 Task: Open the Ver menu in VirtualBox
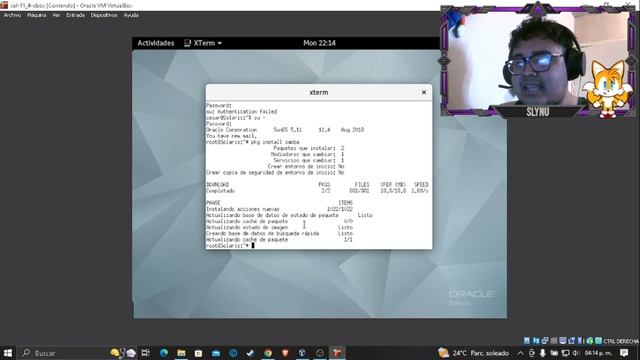(x=56, y=15)
